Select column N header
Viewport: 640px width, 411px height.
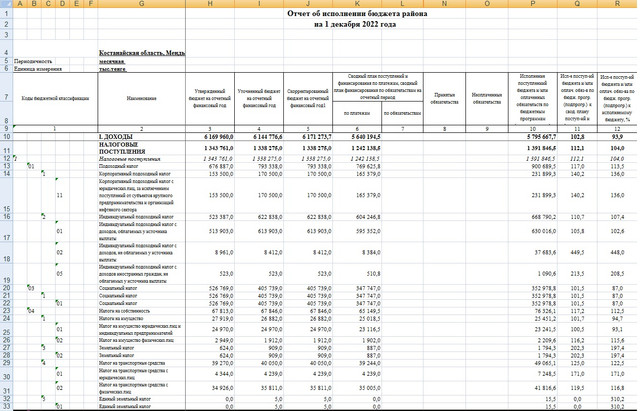coord(444,4)
